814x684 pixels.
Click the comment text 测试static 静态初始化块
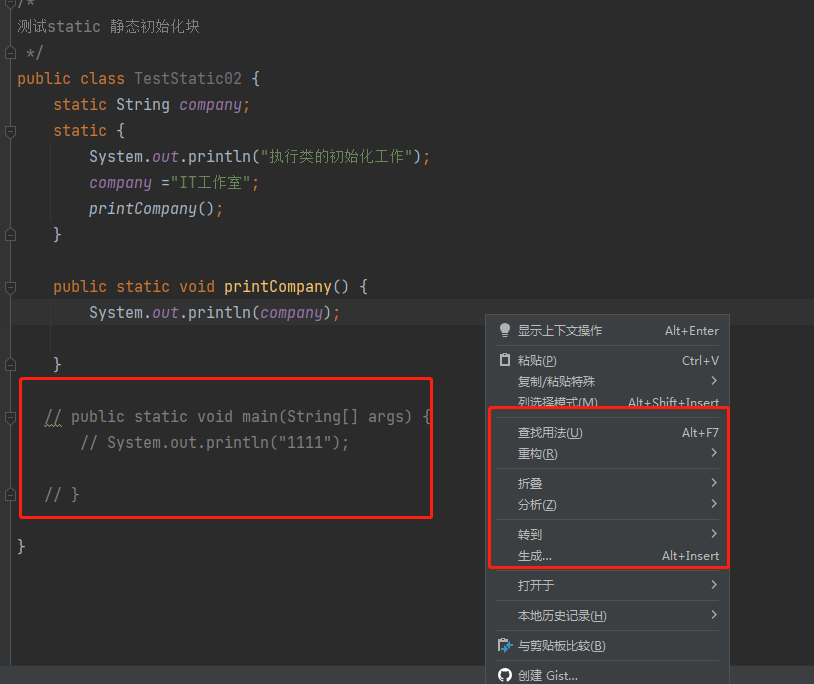coord(108,26)
